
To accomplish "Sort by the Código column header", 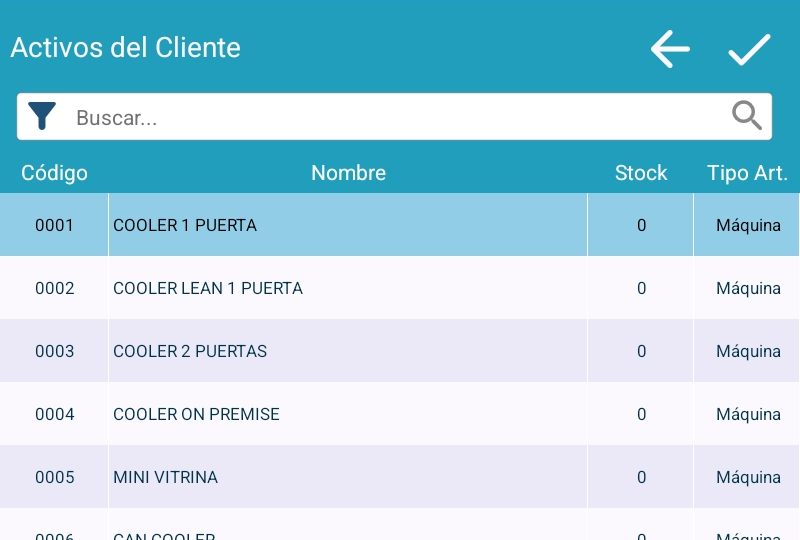I will [x=54, y=173].
